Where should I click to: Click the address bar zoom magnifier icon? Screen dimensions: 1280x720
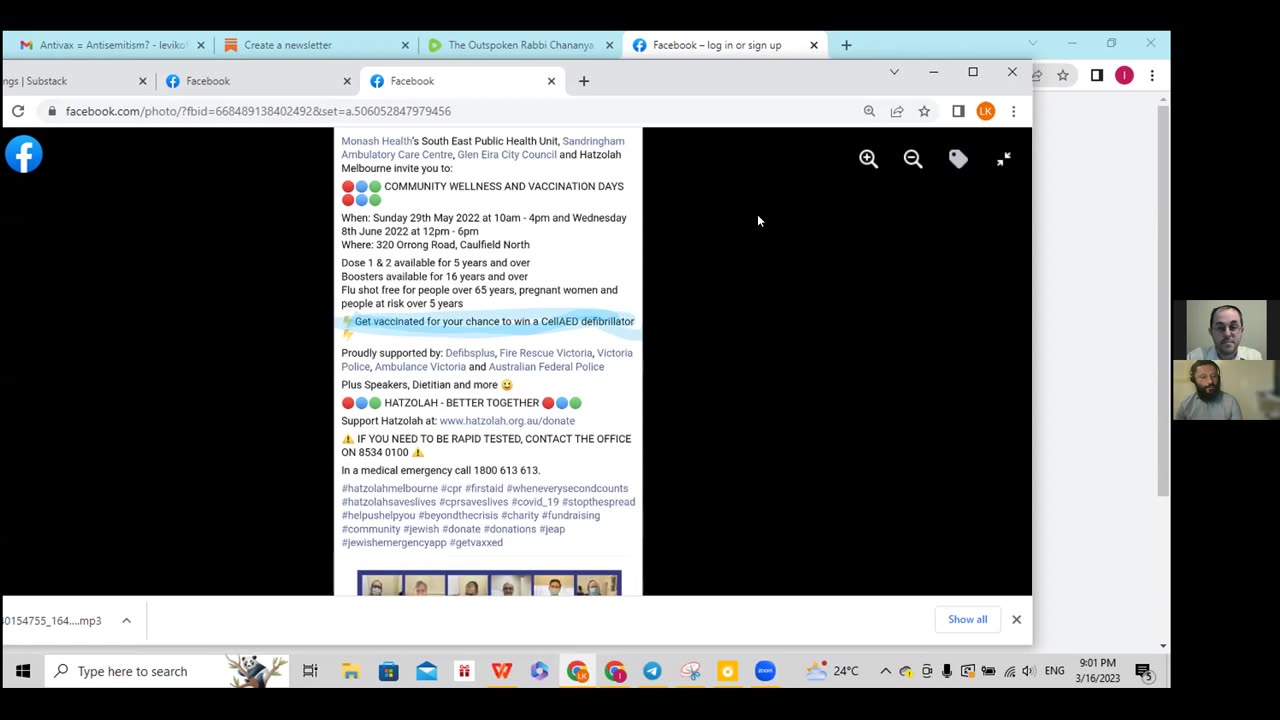click(869, 111)
